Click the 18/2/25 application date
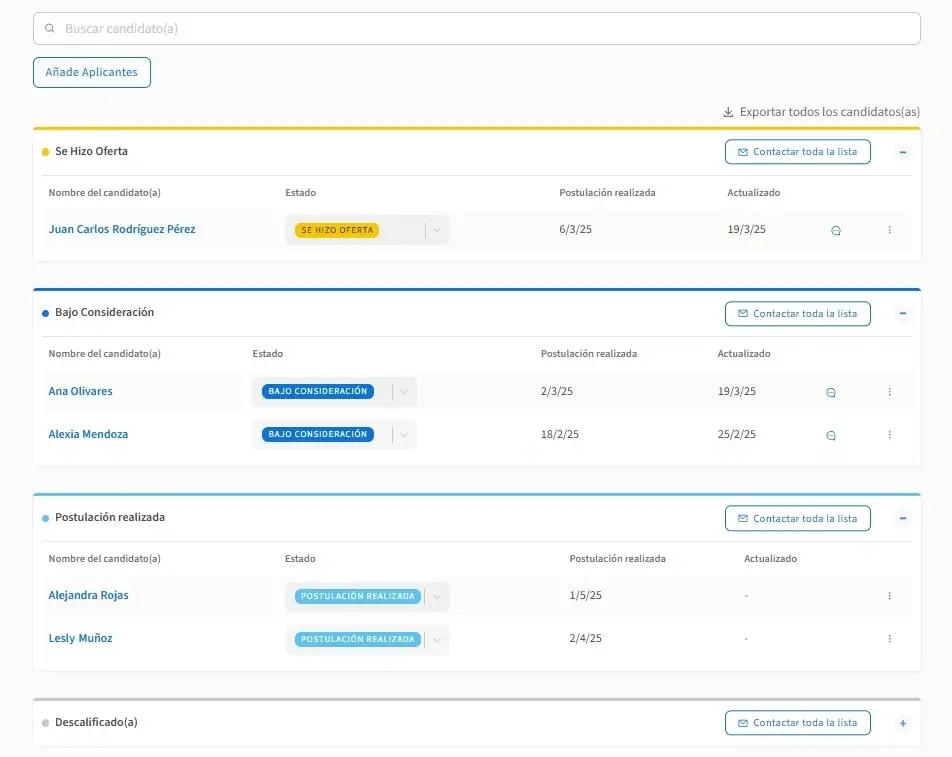Viewport: 952px width, 757px height. point(559,435)
